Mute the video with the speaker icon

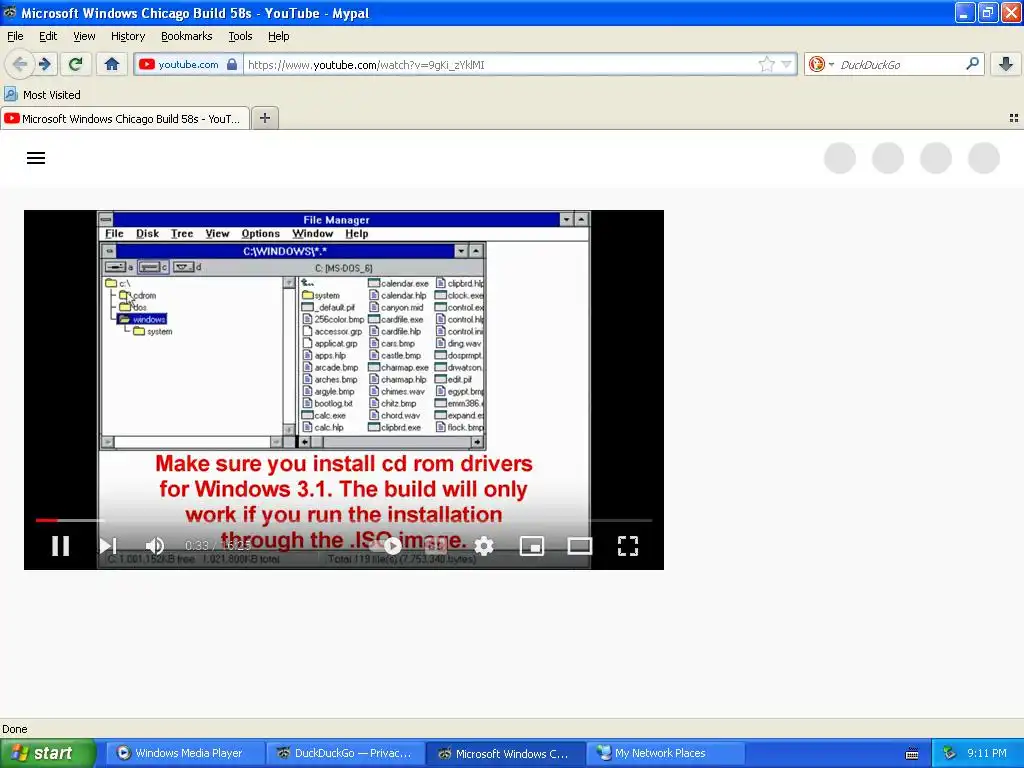pos(155,545)
